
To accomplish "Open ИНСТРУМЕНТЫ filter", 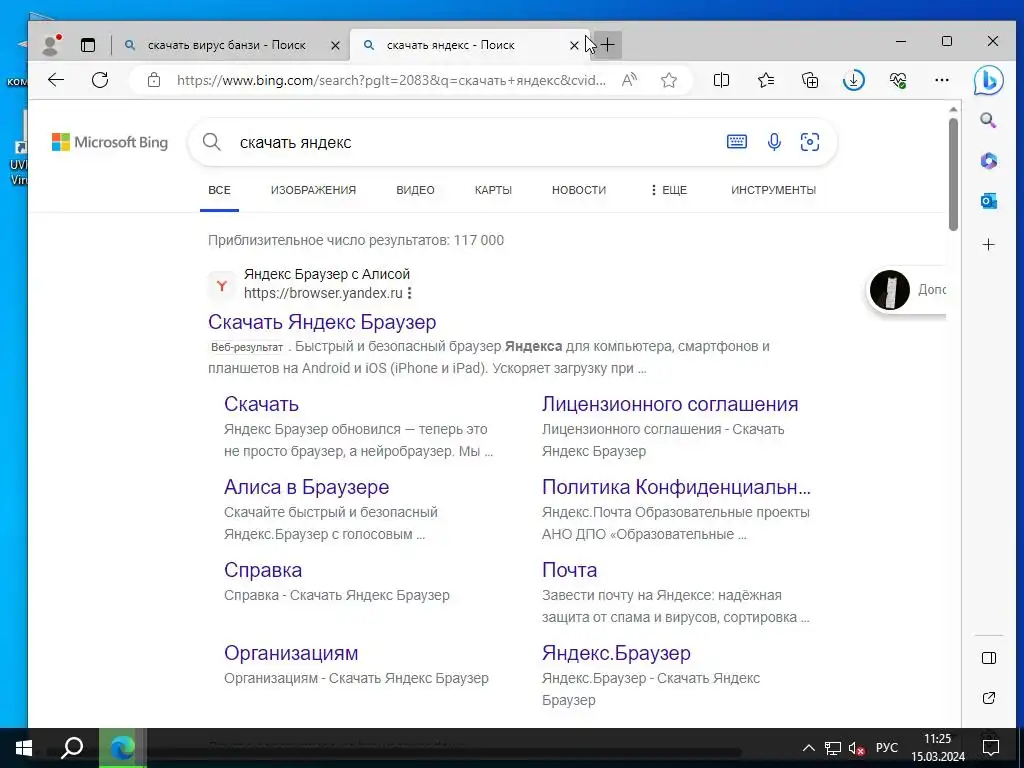I will pos(773,190).
